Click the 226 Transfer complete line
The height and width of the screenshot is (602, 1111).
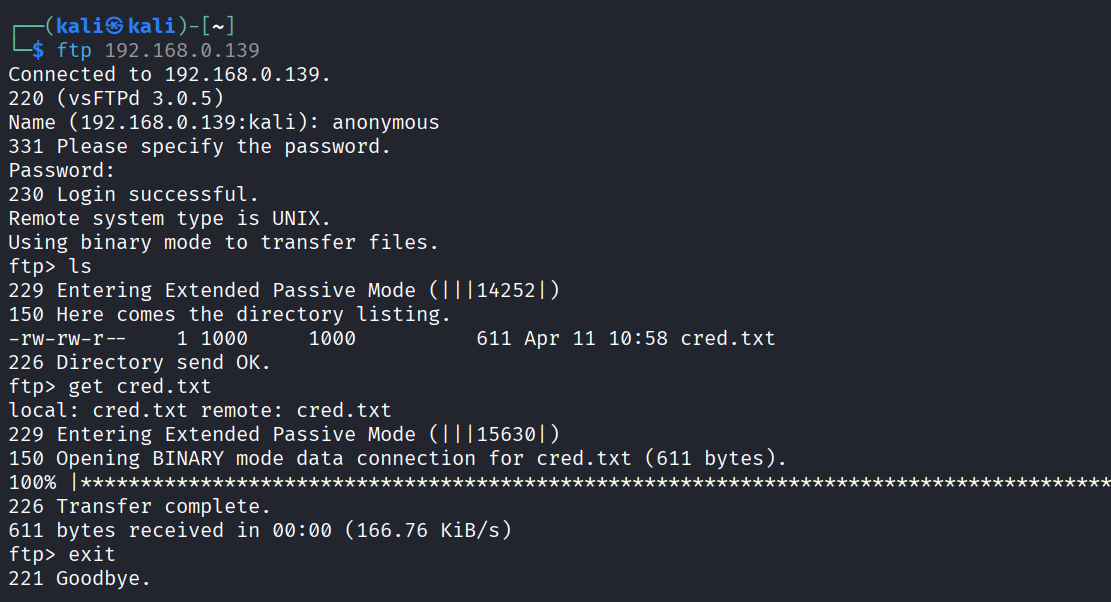140,506
